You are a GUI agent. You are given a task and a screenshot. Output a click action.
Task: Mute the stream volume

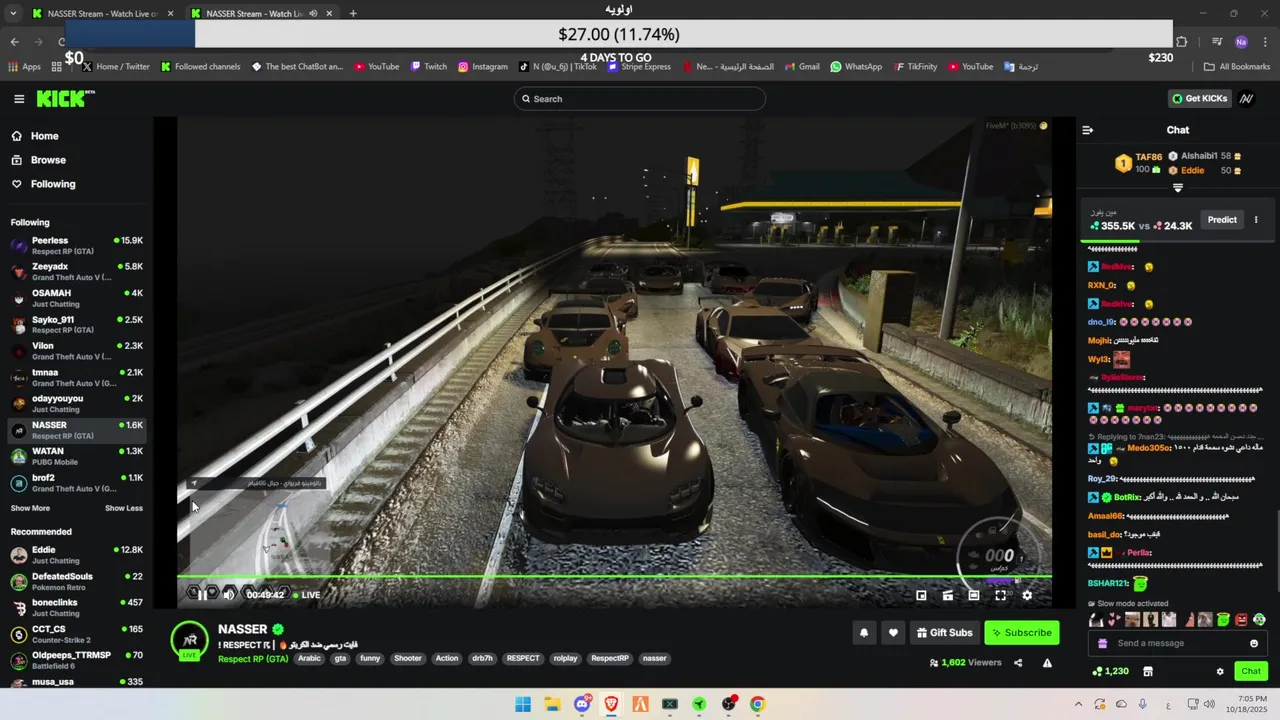229,595
